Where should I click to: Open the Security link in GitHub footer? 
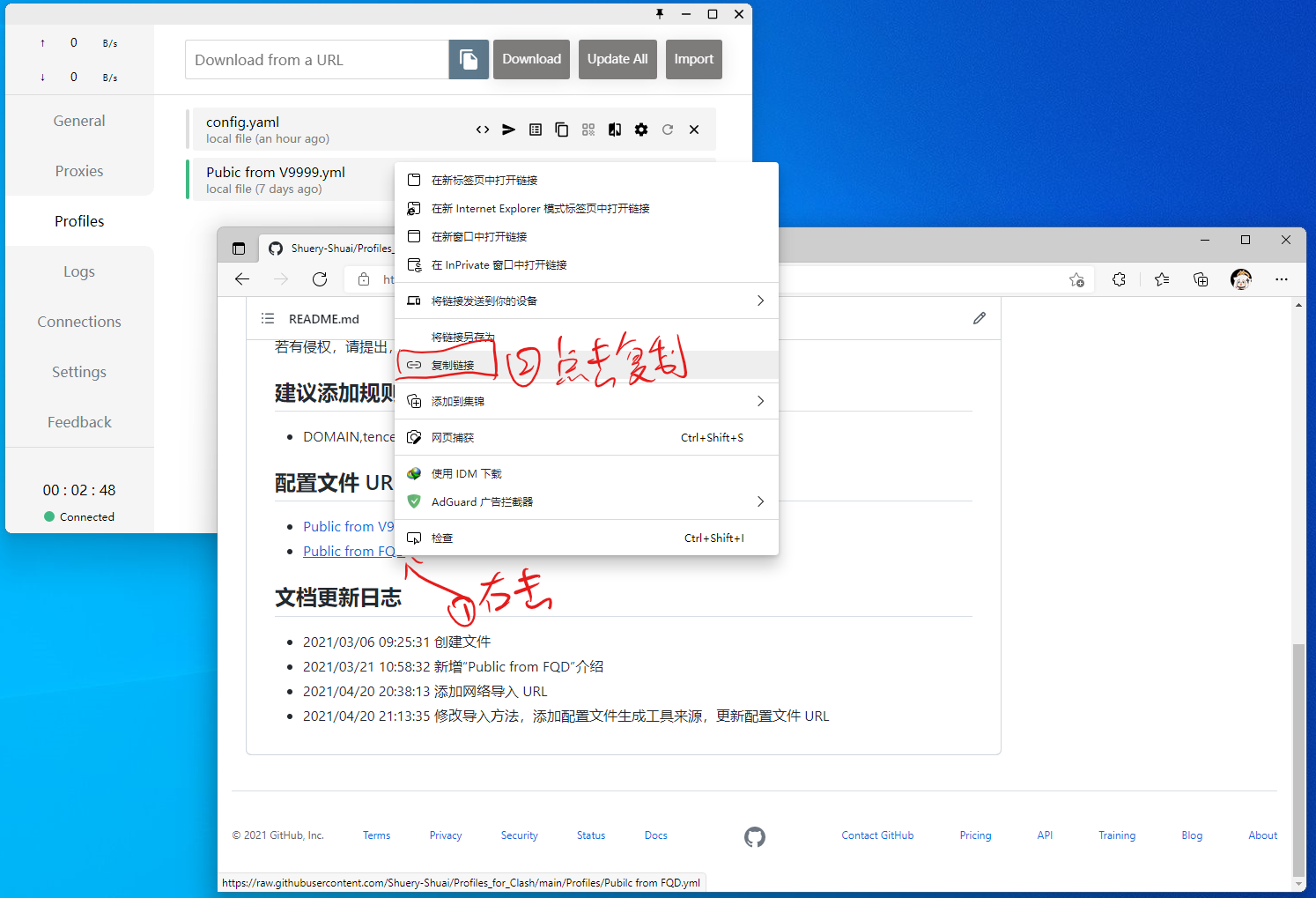click(520, 835)
